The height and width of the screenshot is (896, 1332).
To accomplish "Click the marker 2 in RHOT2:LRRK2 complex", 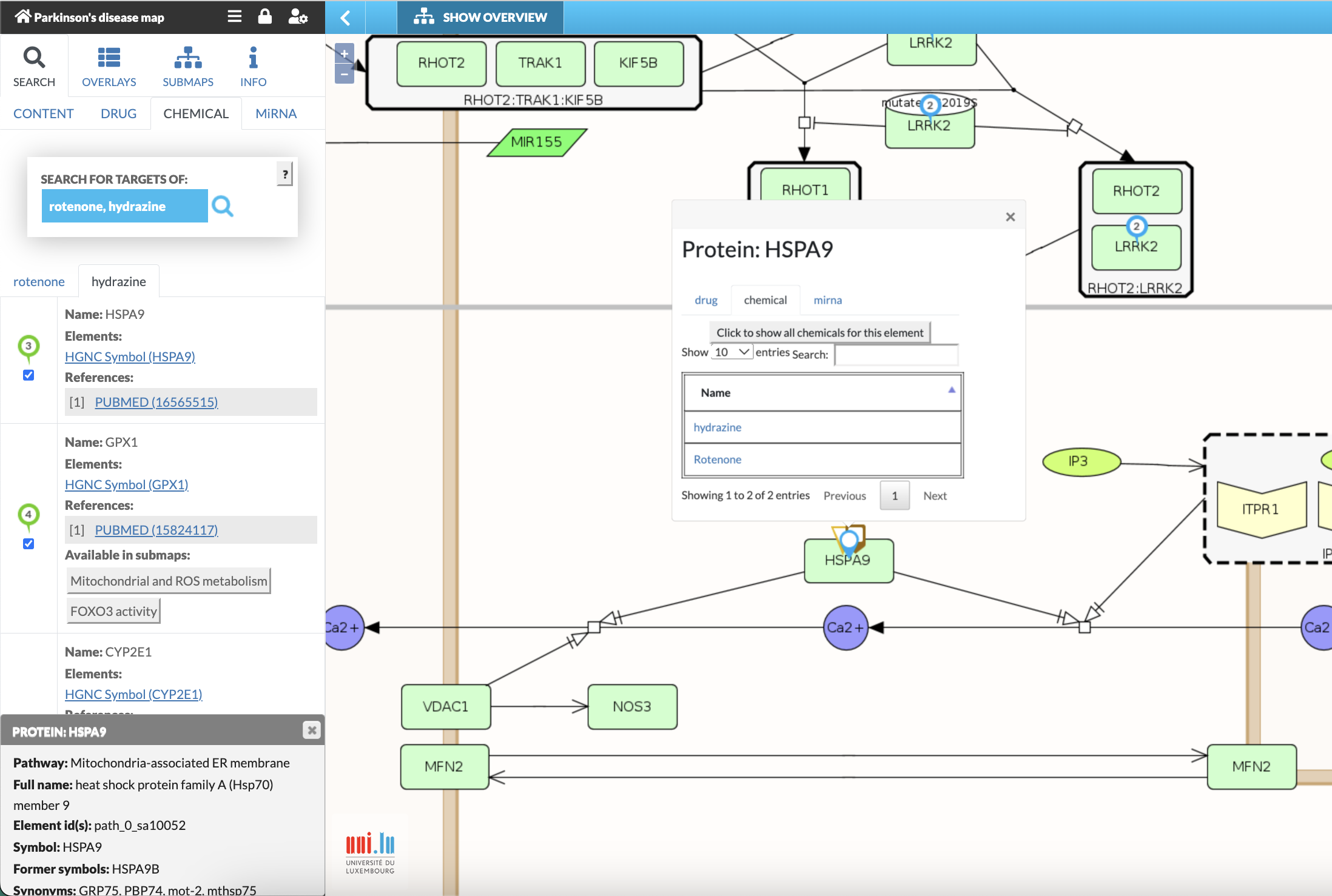I will (1136, 227).
